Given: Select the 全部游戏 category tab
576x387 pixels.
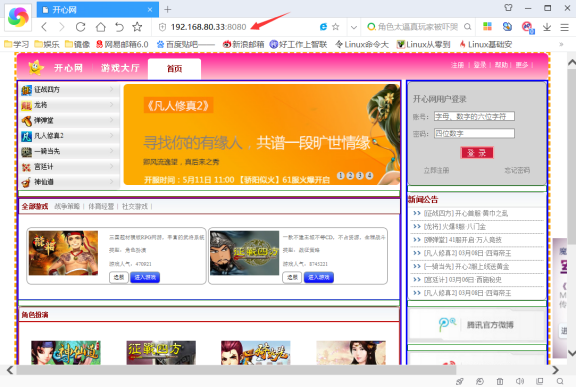Looking at the screenshot, I should pos(35,206).
